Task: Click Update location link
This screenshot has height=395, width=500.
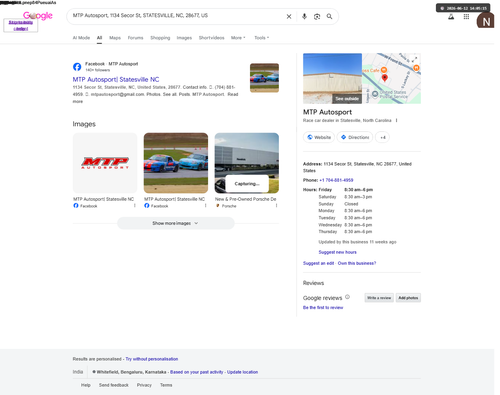Action: [x=242, y=372]
